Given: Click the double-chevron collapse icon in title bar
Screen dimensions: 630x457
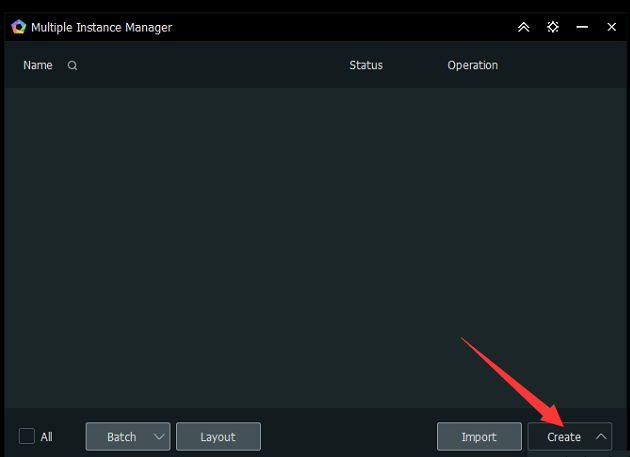Looking at the screenshot, I should pos(523,27).
